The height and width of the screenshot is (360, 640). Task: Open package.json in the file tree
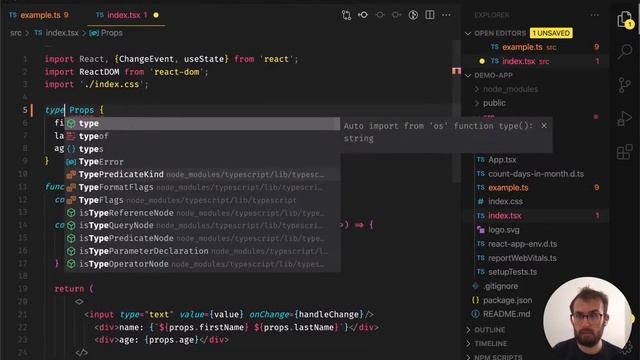tap(507, 300)
